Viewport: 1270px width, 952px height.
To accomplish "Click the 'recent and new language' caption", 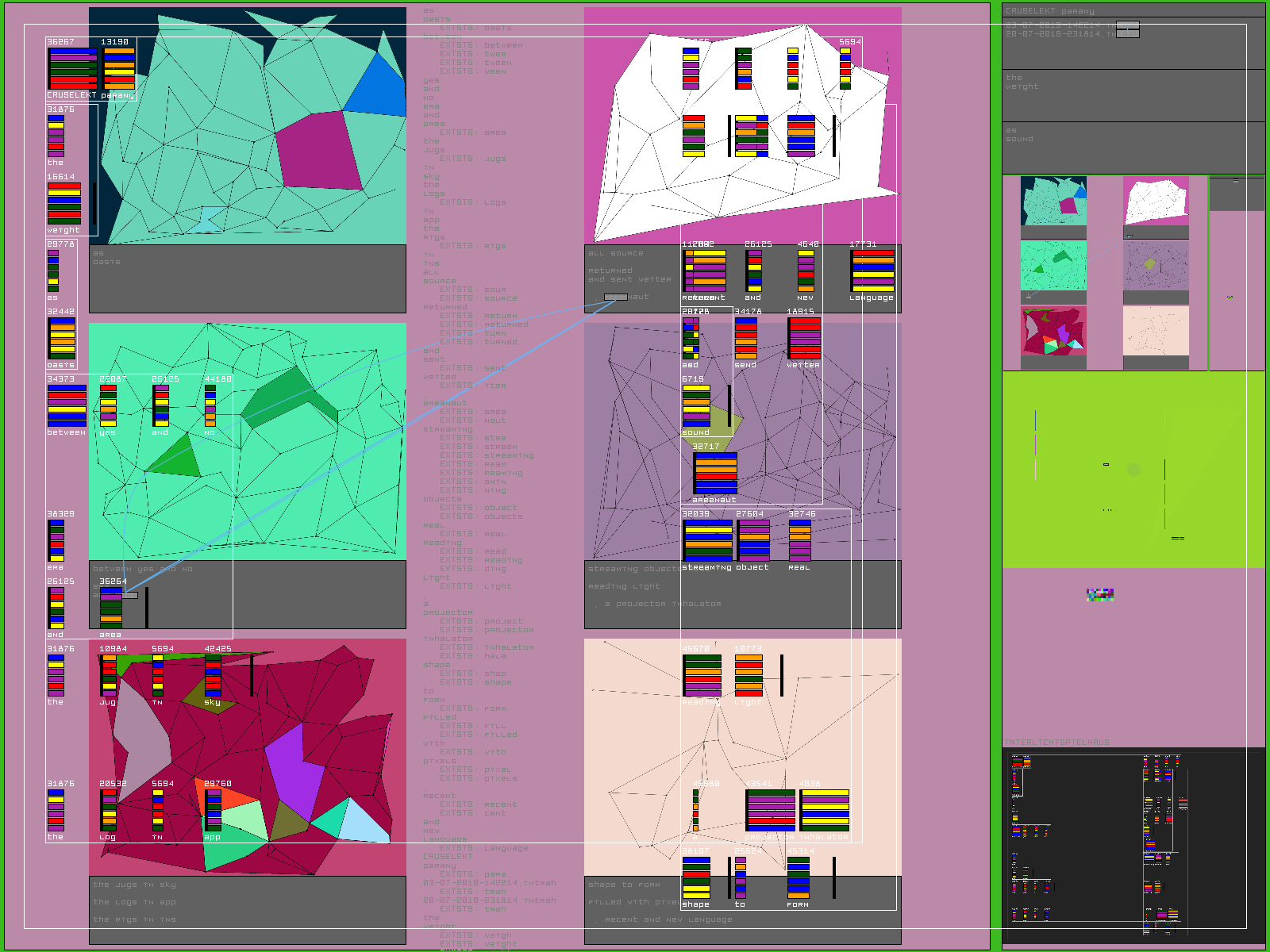I will [668, 920].
